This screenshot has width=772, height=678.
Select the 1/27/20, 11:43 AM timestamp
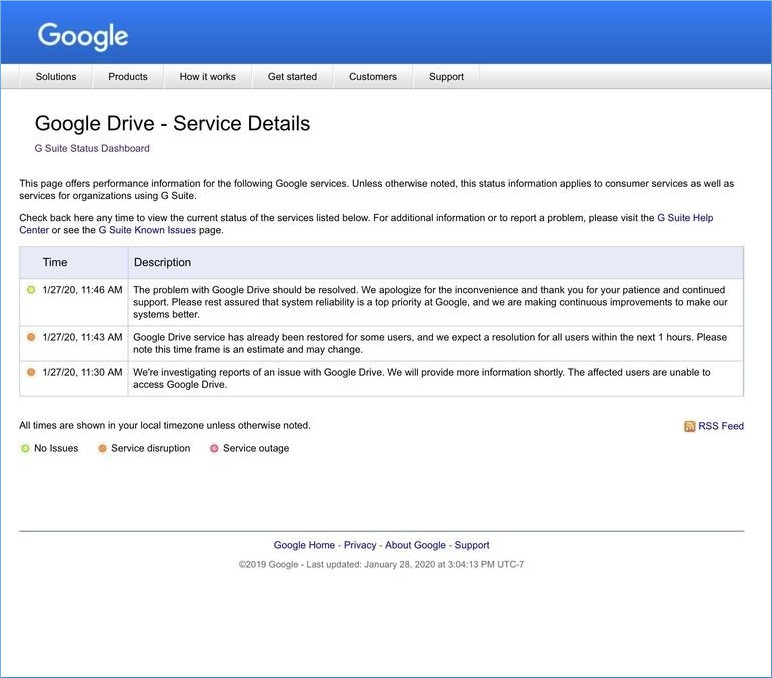pos(82,337)
